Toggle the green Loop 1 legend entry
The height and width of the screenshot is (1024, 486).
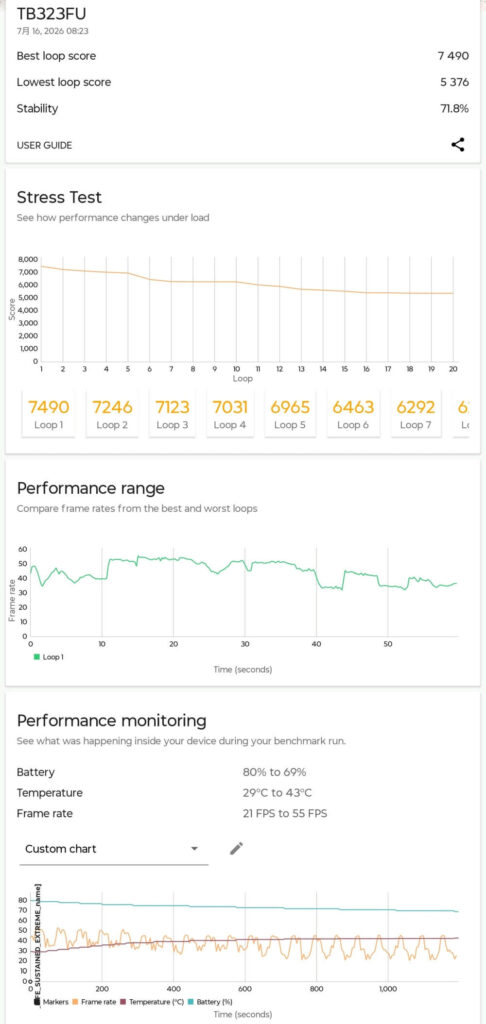point(49,656)
